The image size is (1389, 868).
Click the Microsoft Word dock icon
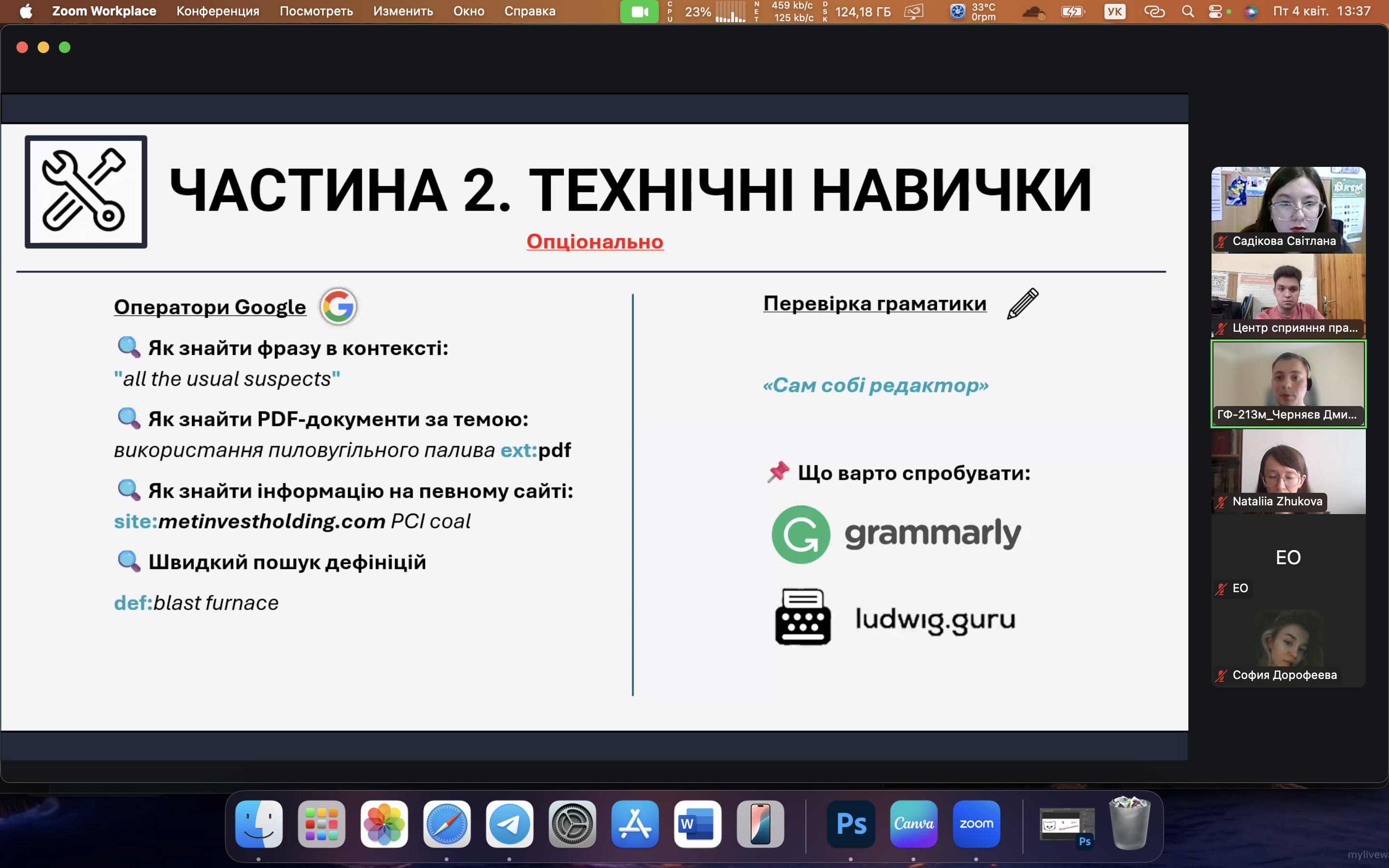(697, 825)
